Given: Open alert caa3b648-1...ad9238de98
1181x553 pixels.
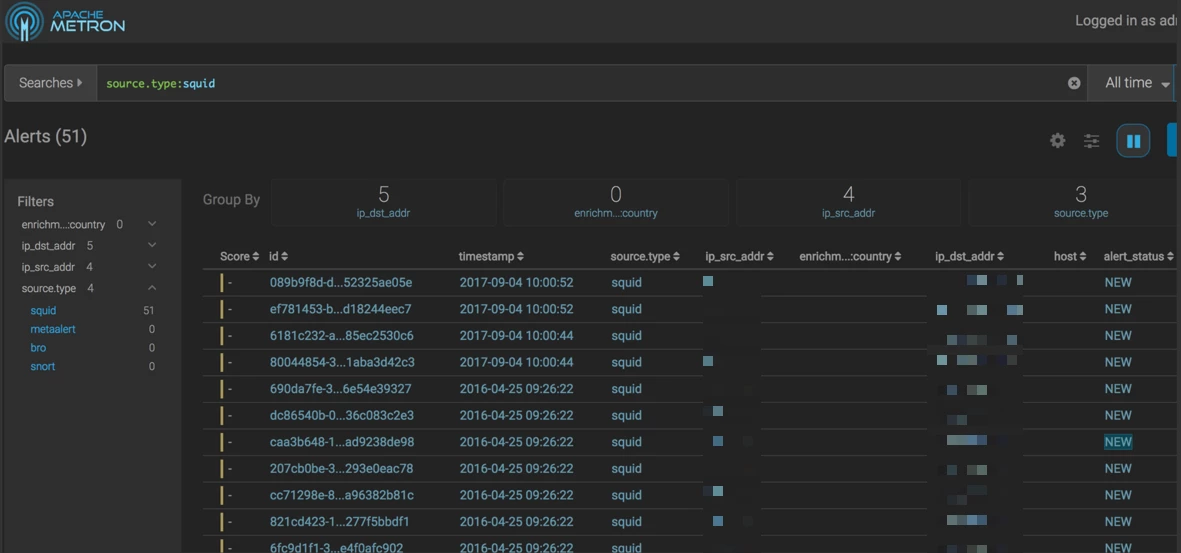Looking at the screenshot, I should (x=342, y=441).
